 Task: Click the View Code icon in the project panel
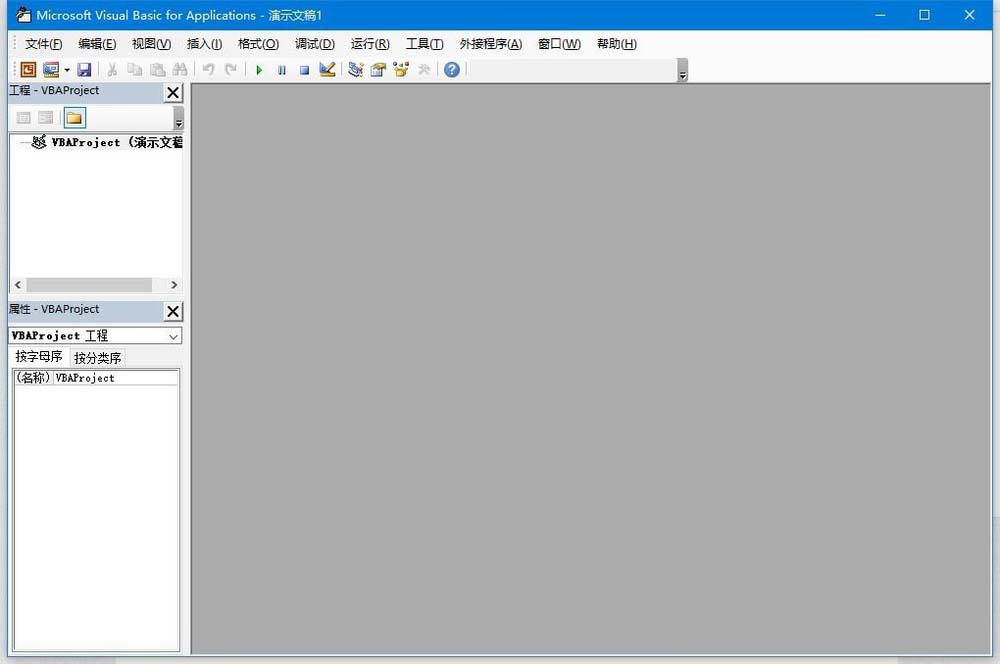pyautogui.click(x=24, y=117)
